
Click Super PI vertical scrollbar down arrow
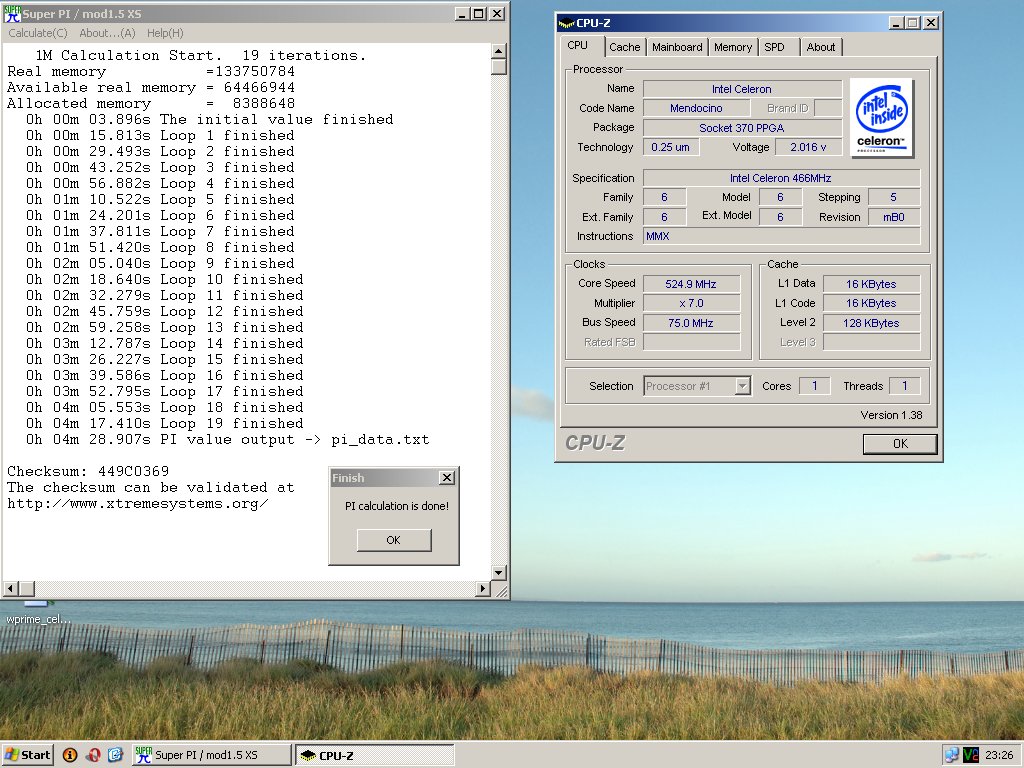tap(499, 573)
